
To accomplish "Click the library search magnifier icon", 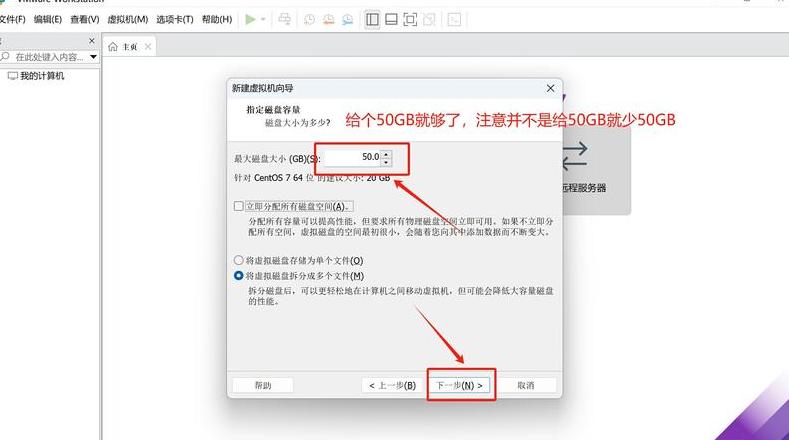I will pyautogui.click(x=5, y=56).
